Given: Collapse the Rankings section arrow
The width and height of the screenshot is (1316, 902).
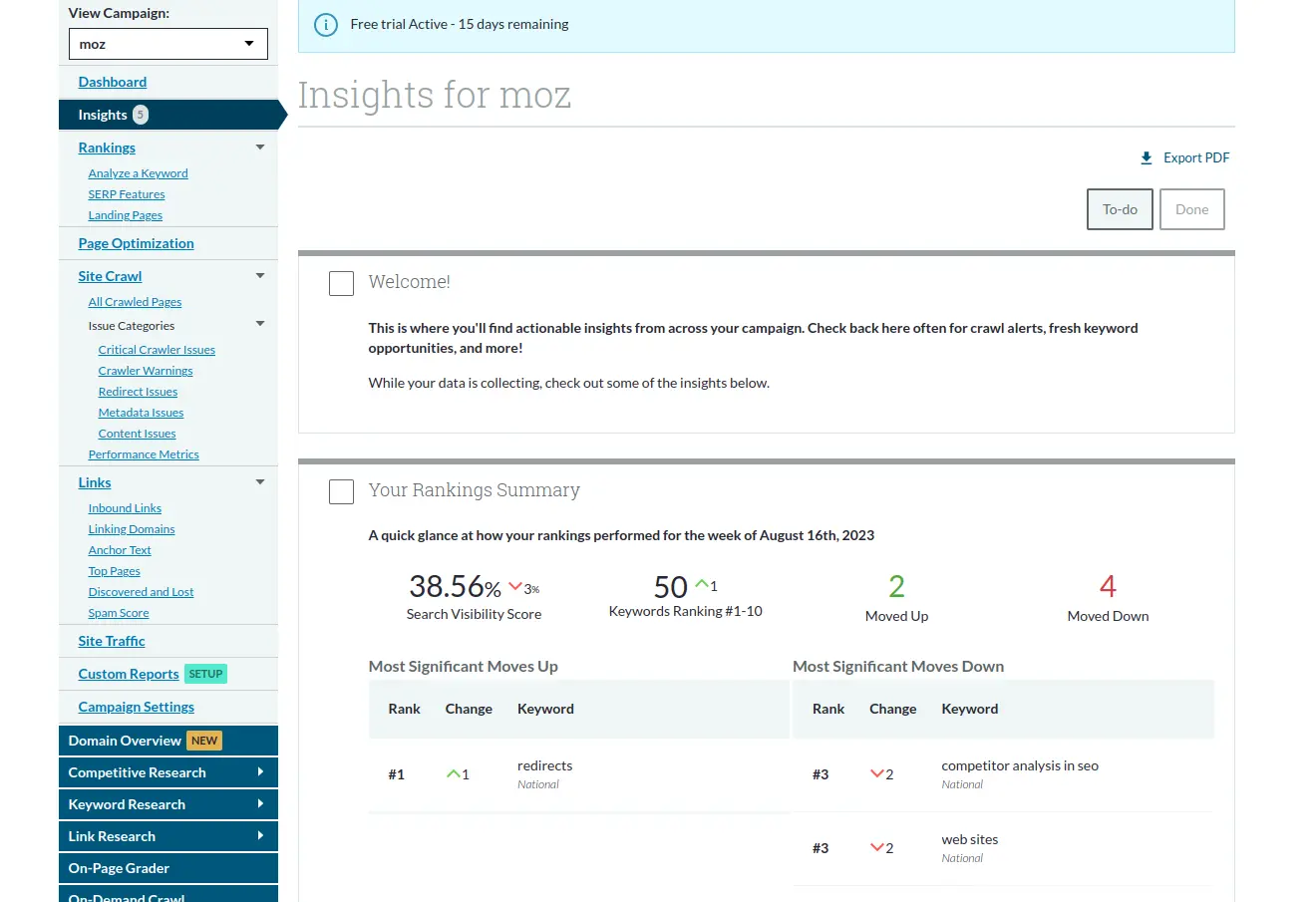Looking at the screenshot, I should 260,148.
